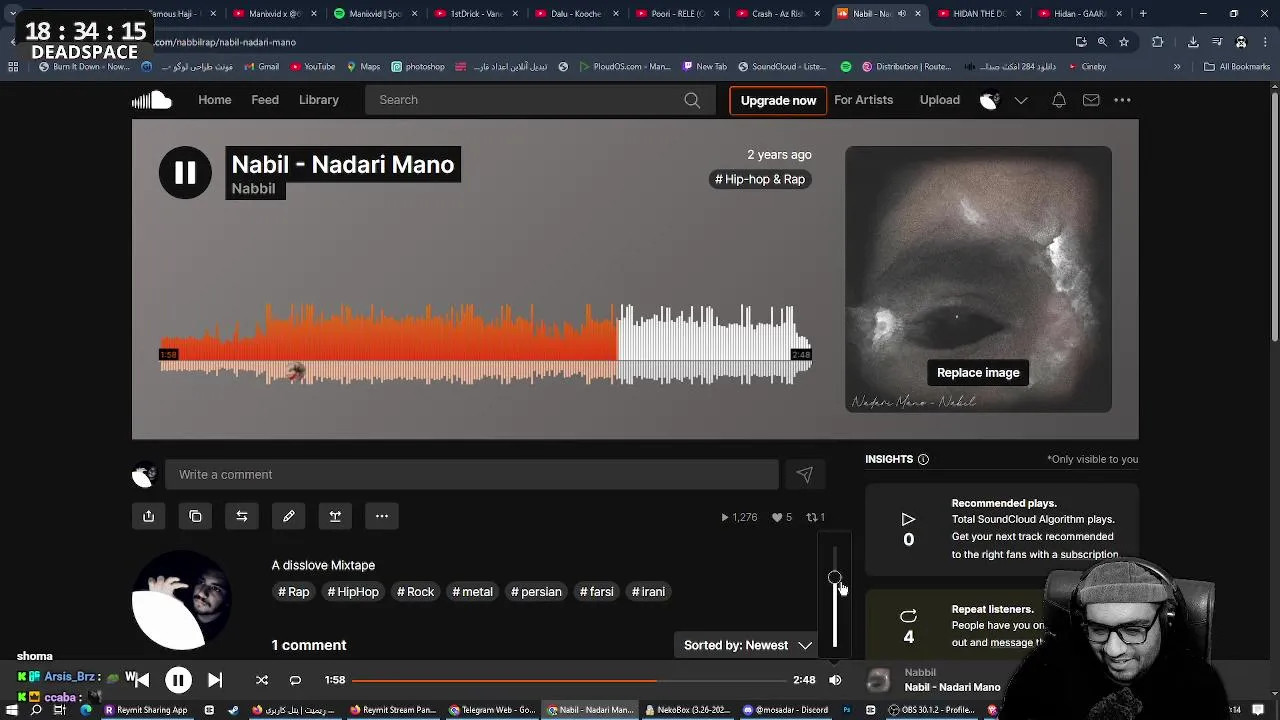Screen dimensions: 1280x720
Task: Open the Library tab
Action: coord(319,100)
